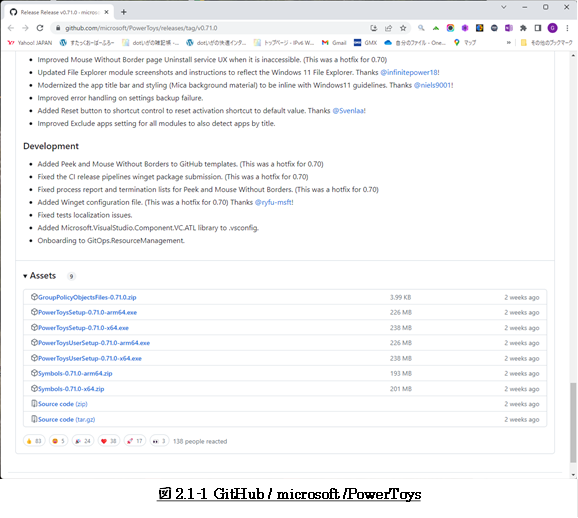Viewport: 578px width, 518px height.
Task: Click scrollbar up arrow
Action: pyautogui.click(x=573, y=56)
